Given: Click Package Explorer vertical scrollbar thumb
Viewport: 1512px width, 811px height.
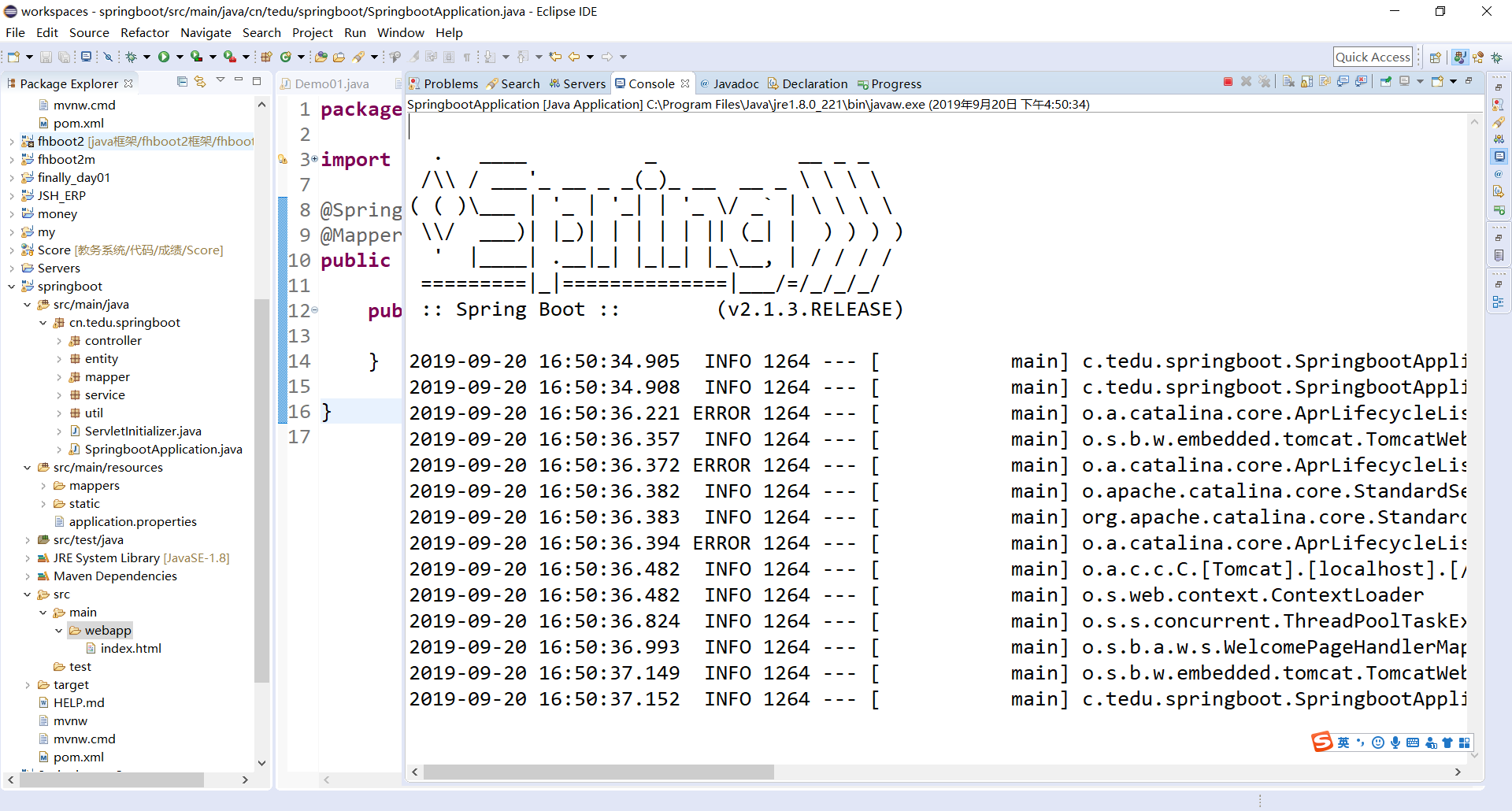Looking at the screenshot, I should 262,490.
